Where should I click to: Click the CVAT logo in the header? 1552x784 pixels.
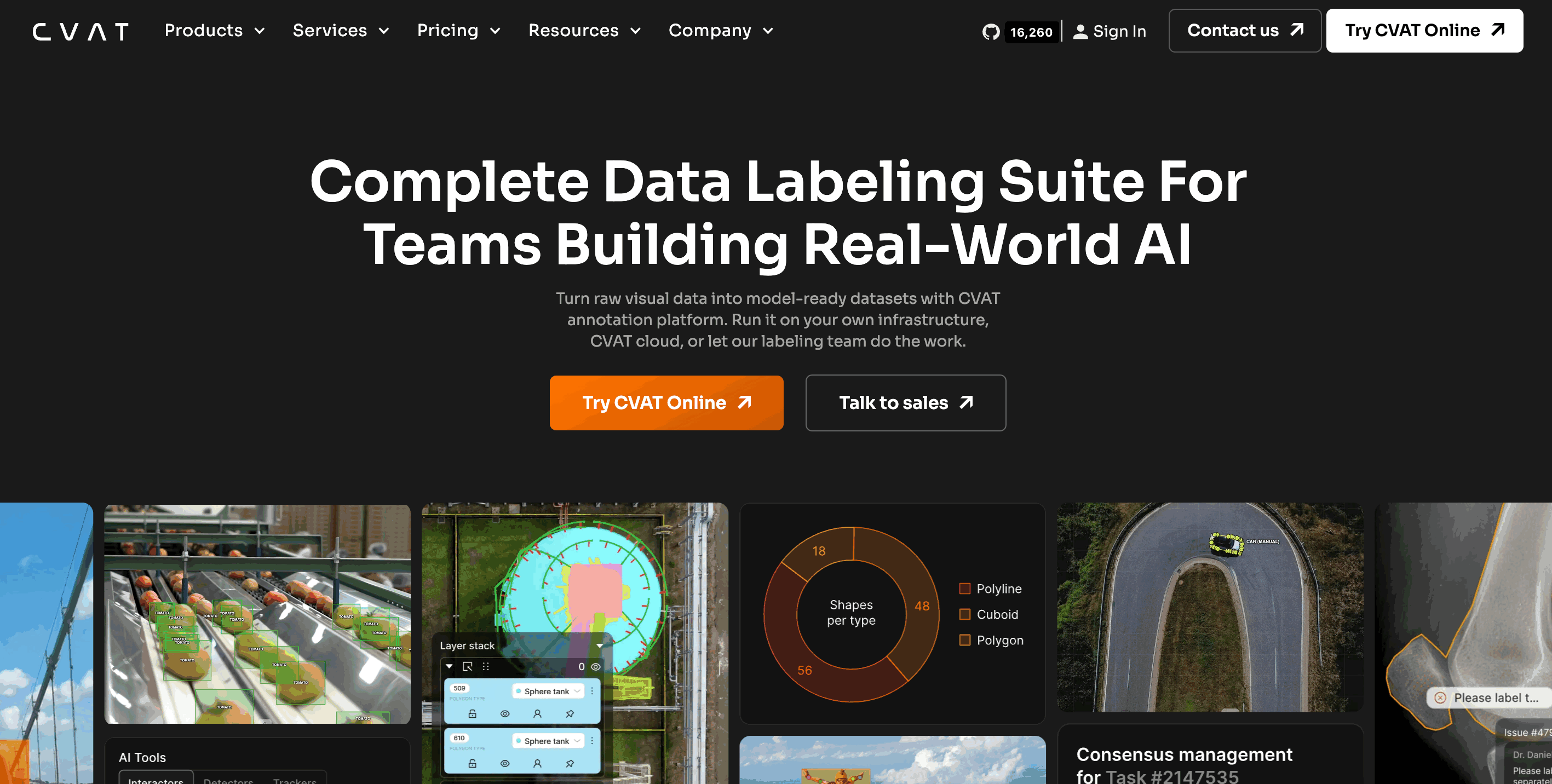coord(81,31)
